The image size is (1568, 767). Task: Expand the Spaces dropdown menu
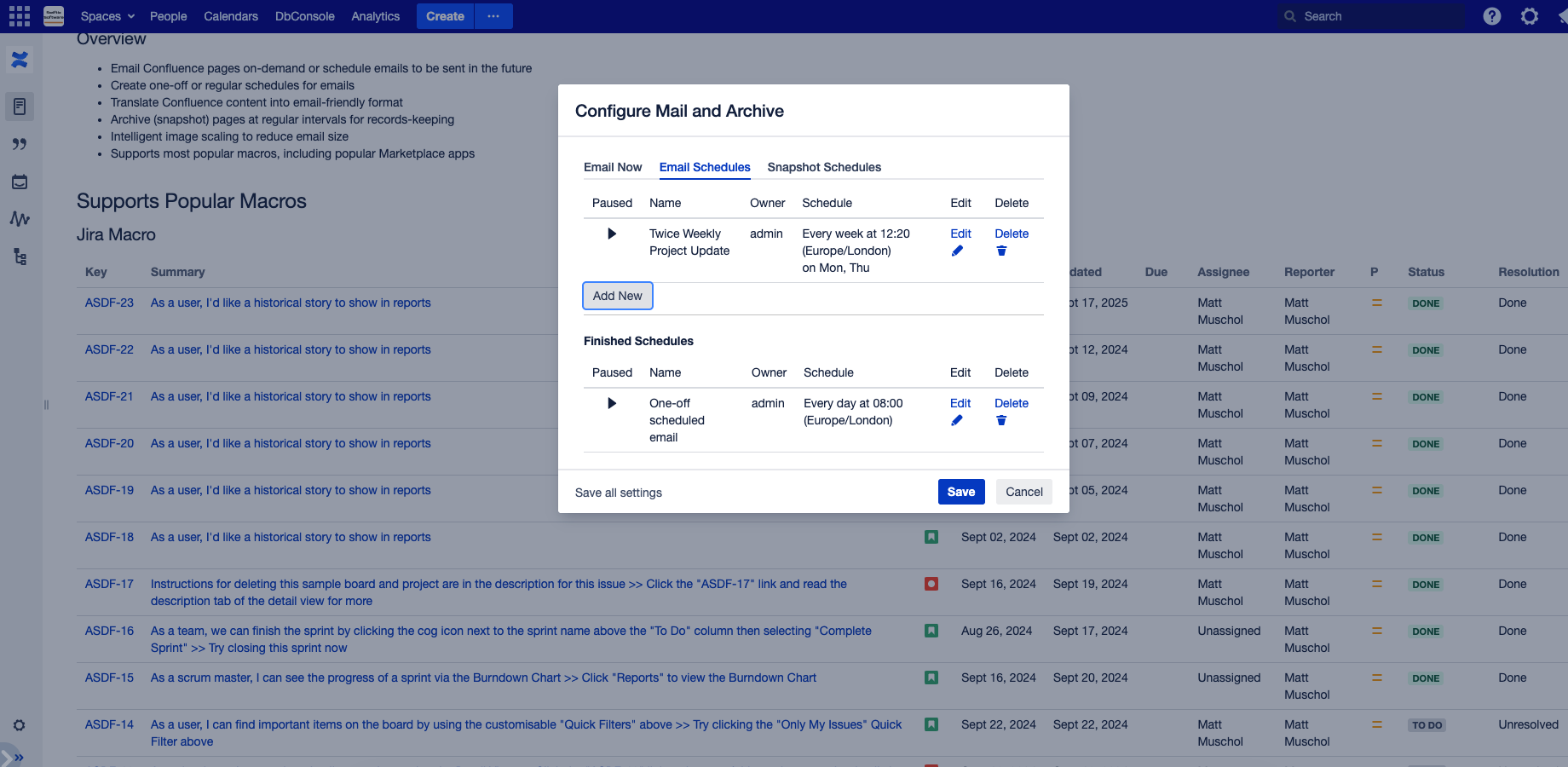(107, 16)
